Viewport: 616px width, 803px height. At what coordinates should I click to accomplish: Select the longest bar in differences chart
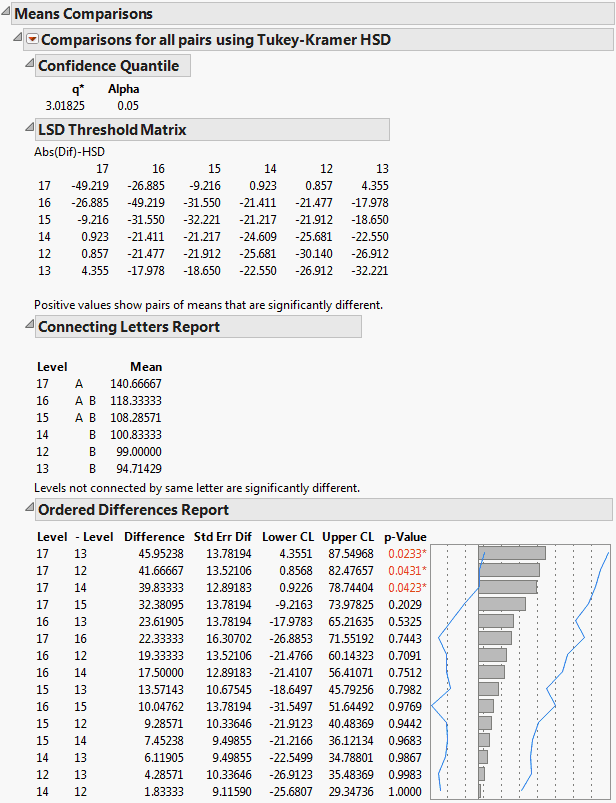click(512, 553)
